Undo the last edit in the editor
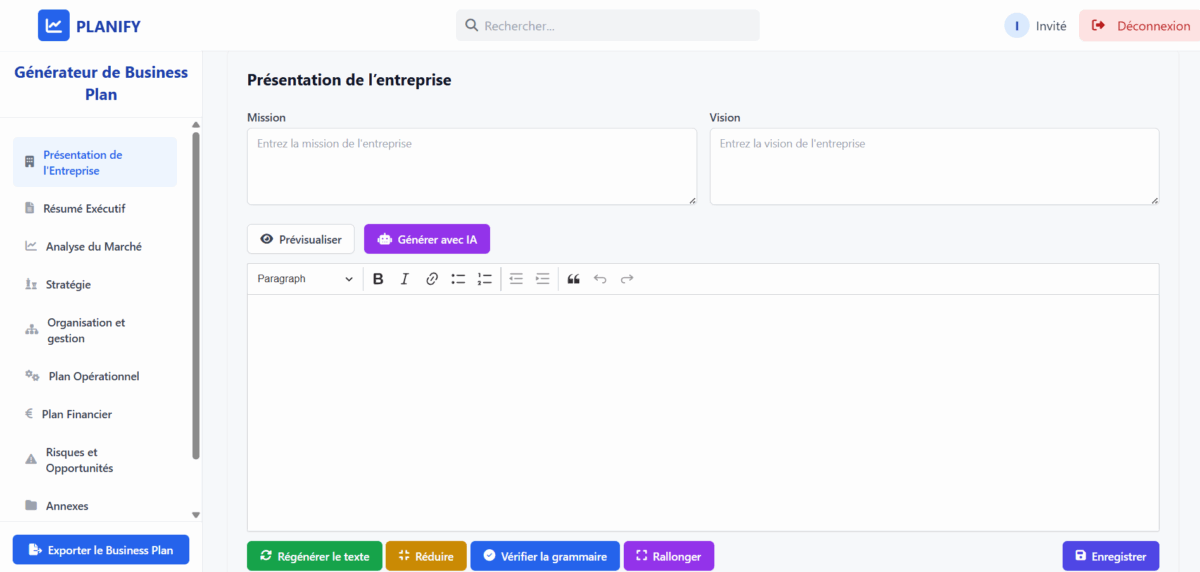Image resolution: width=1200 pixels, height=572 pixels. [600, 279]
